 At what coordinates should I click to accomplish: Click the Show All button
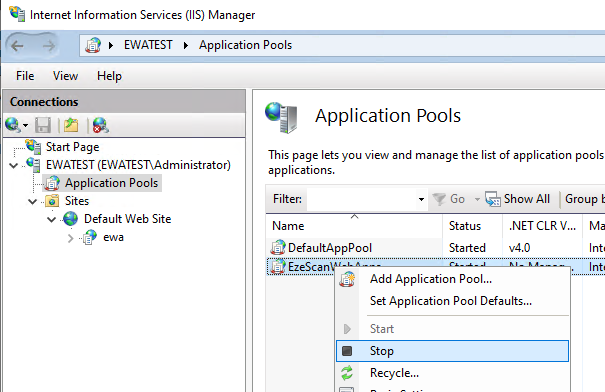click(518, 199)
